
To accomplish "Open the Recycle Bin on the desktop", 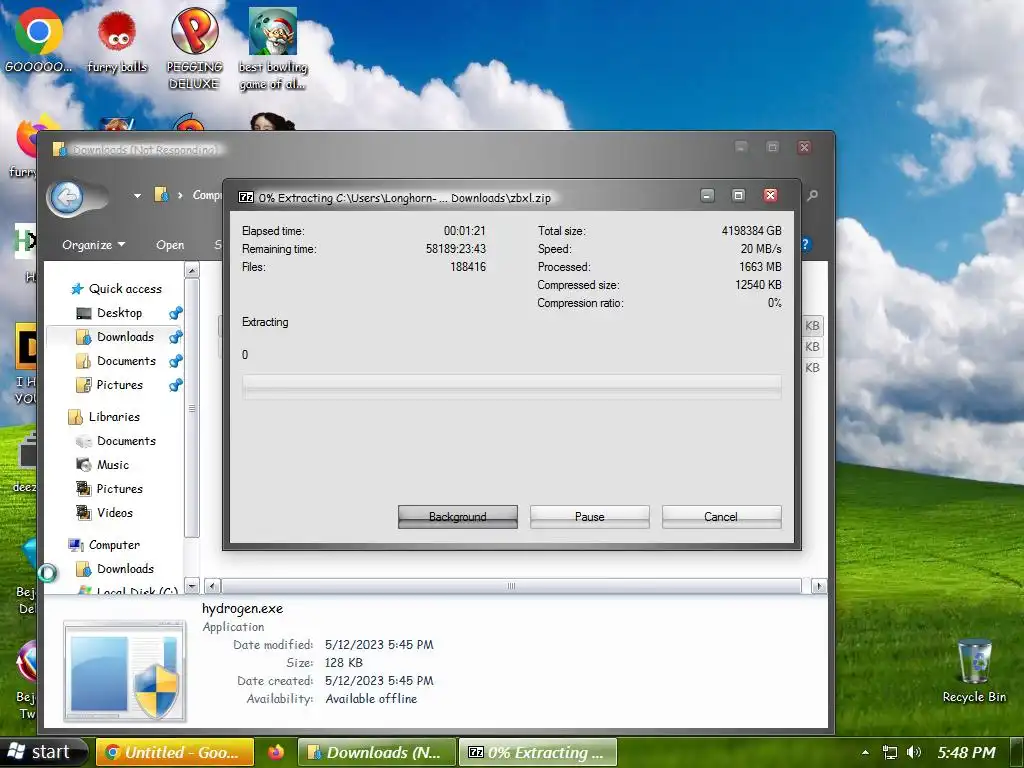I will click(x=974, y=671).
